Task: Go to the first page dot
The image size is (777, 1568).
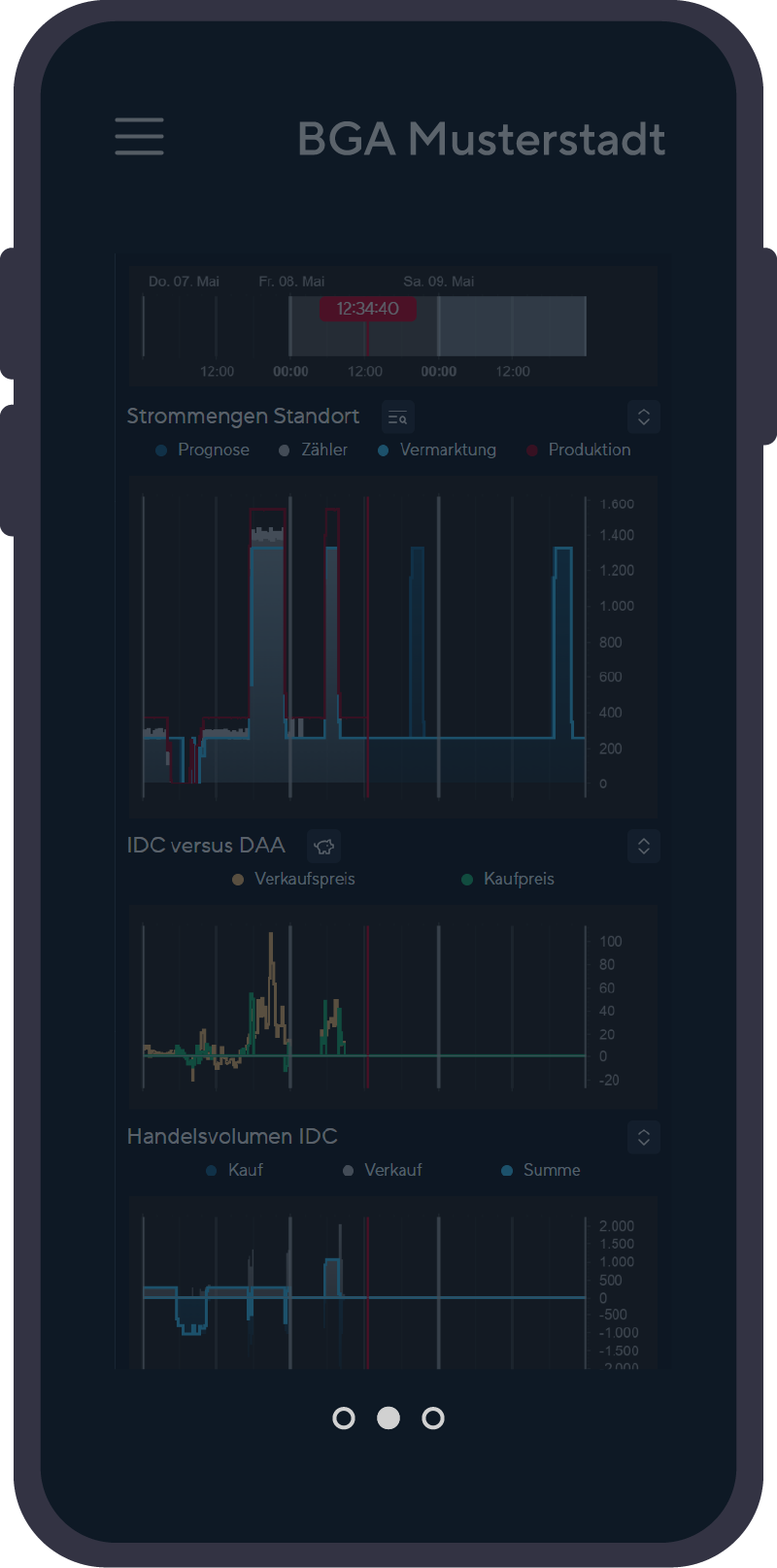Action: coord(344,1418)
